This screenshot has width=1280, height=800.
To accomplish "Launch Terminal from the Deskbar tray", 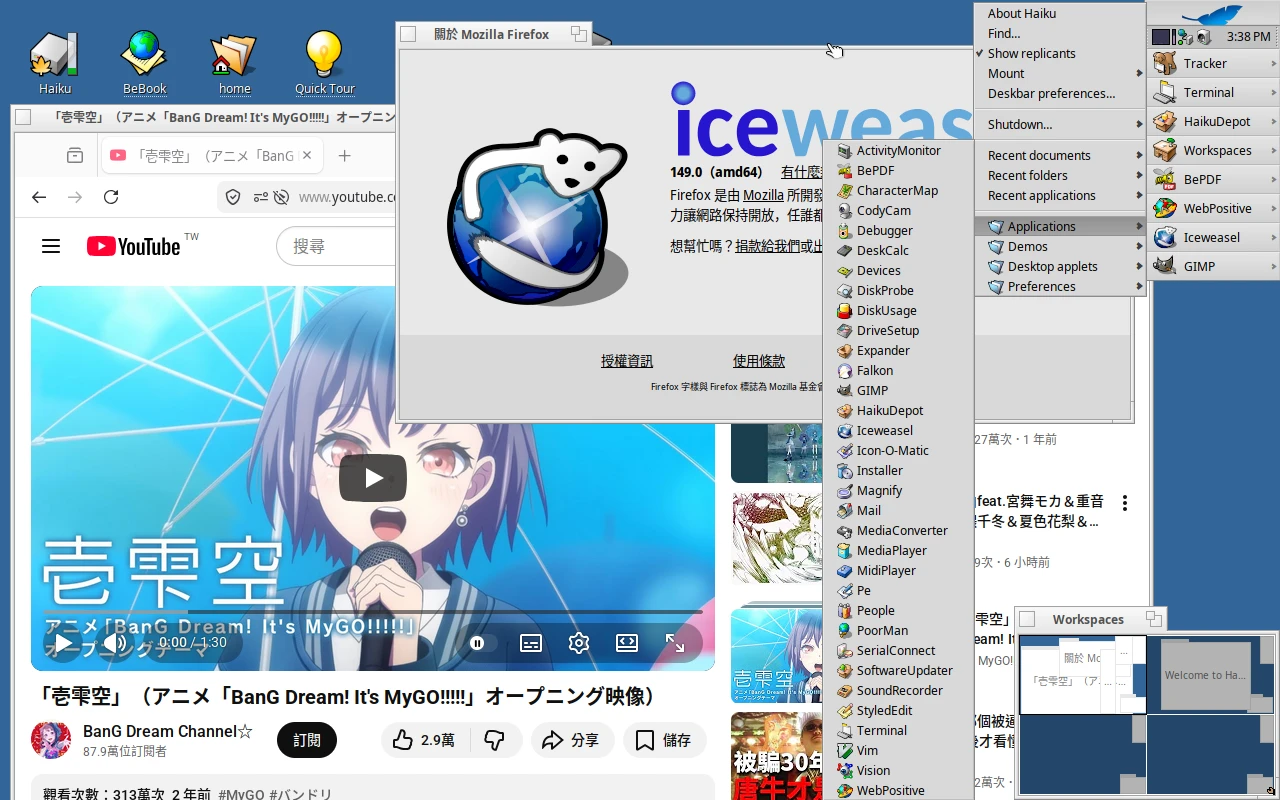I will point(1212,92).
